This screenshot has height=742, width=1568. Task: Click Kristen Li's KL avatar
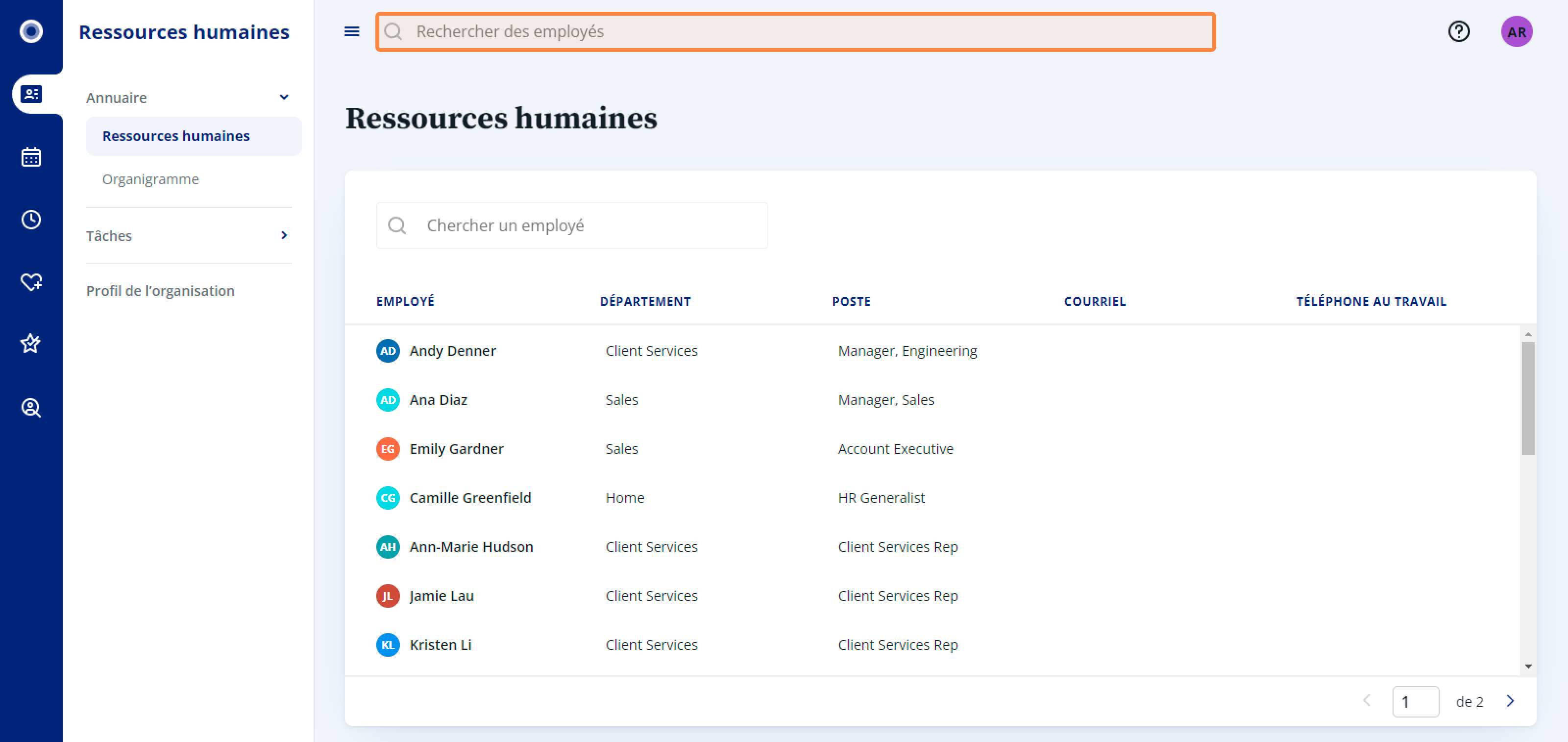click(x=388, y=645)
